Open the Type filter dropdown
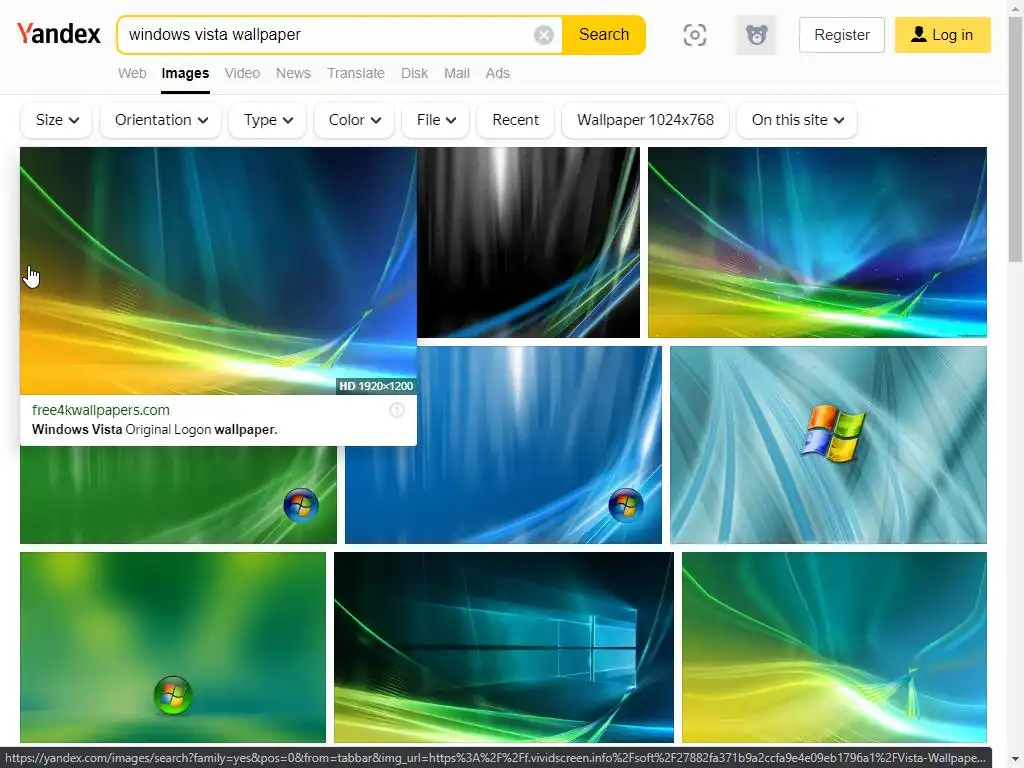The image size is (1024, 768). tap(268, 120)
